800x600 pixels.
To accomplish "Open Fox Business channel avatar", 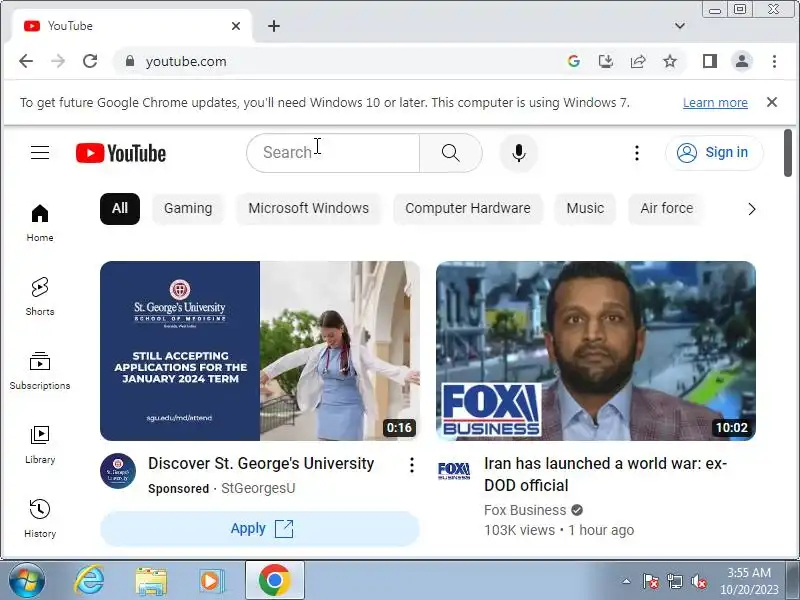I will 454,470.
